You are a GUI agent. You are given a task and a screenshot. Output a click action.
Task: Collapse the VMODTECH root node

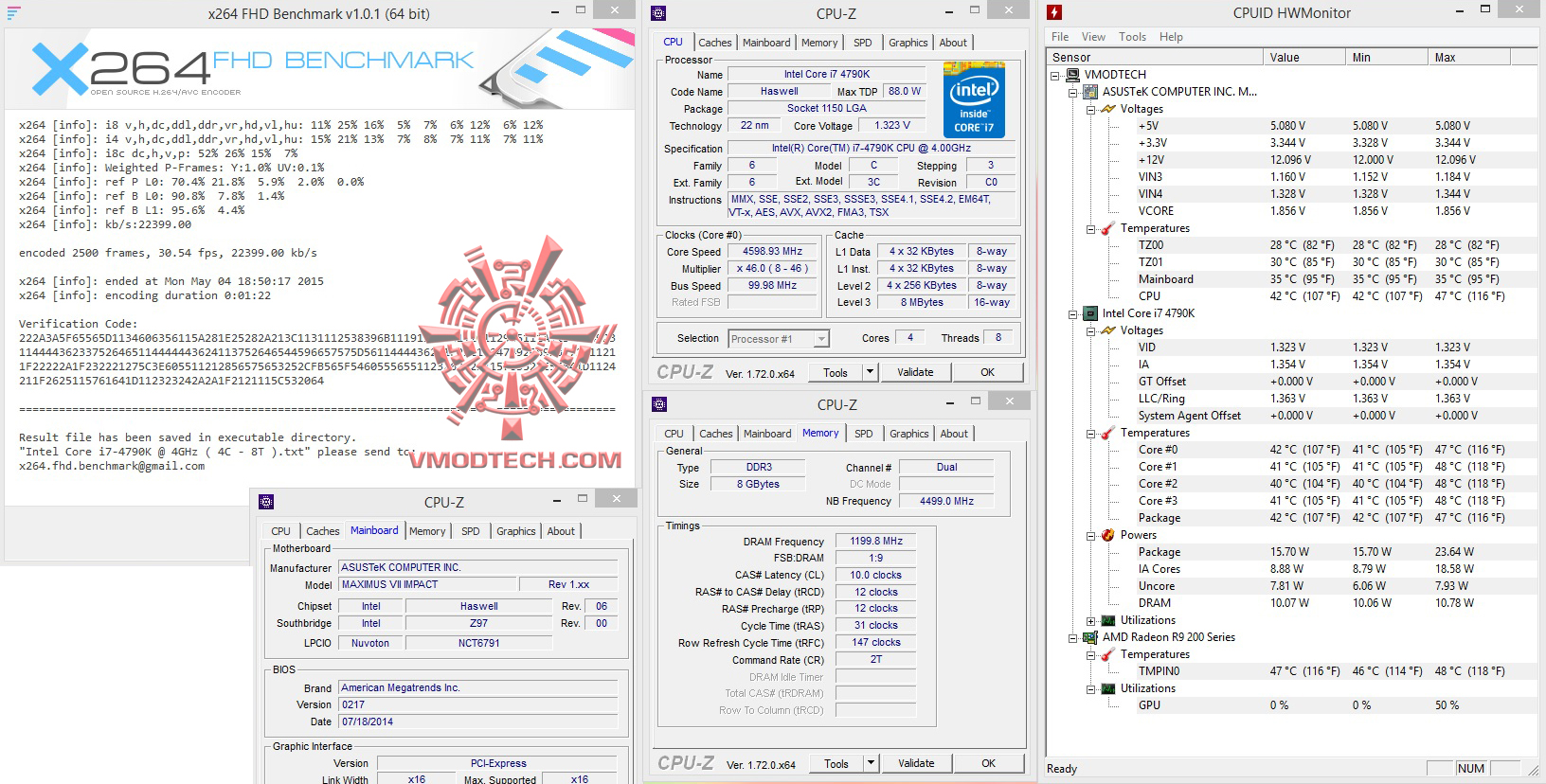(x=1055, y=75)
